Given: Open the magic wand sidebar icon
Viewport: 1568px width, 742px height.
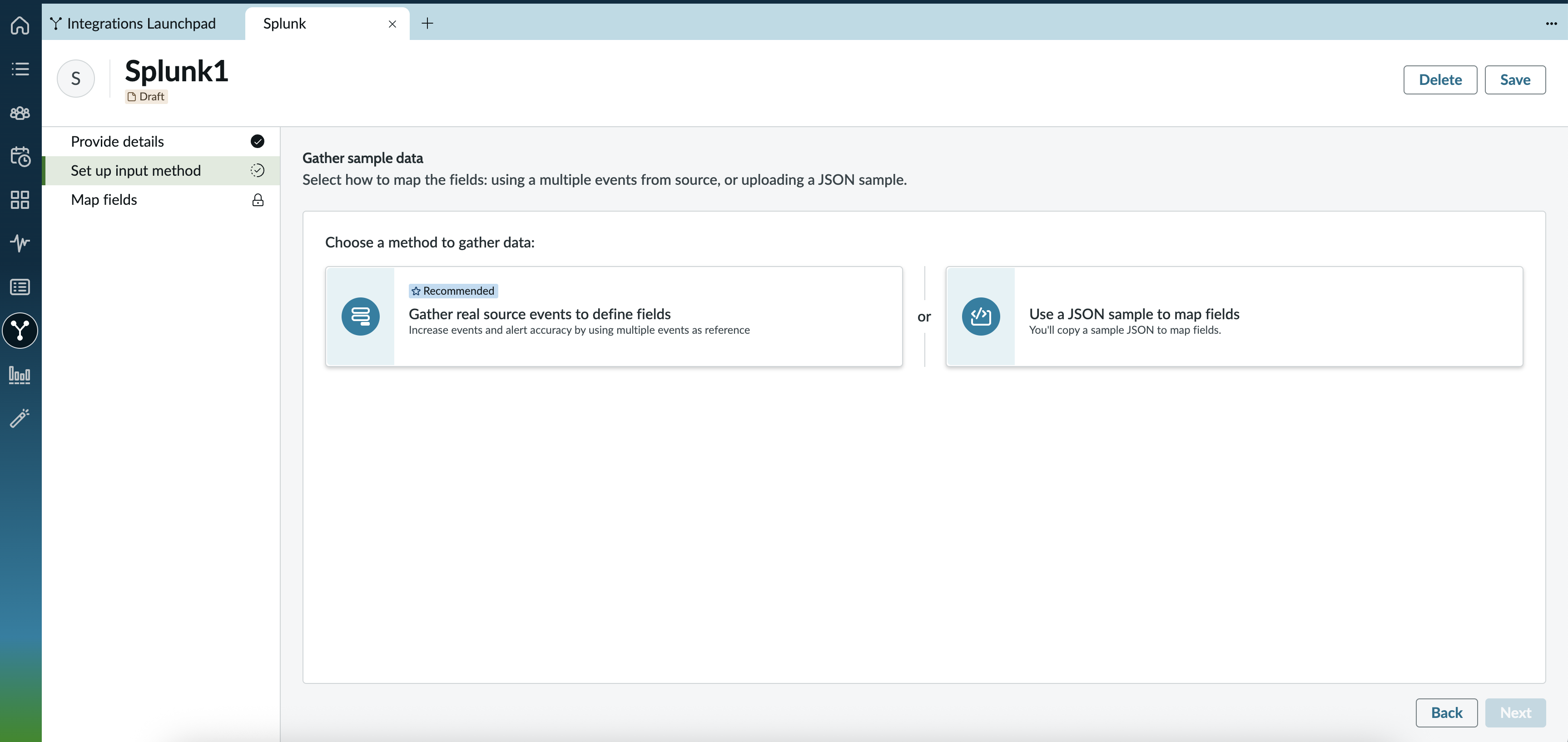Looking at the screenshot, I should [20, 418].
